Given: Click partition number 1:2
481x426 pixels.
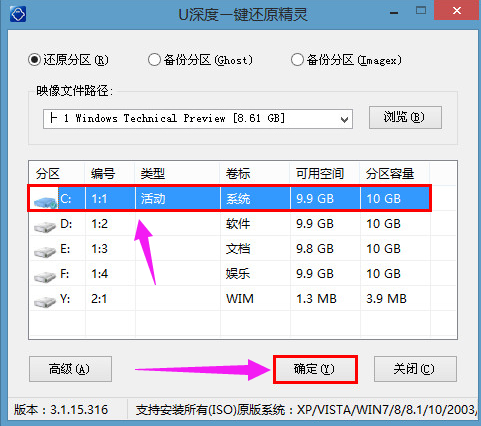Looking at the screenshot, I should [x=99, y=224].
